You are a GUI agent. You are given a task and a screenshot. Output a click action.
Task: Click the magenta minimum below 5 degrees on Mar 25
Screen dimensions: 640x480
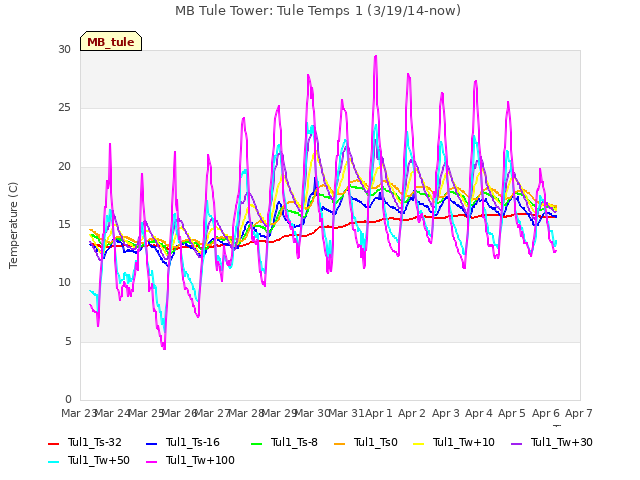[164, 348]
